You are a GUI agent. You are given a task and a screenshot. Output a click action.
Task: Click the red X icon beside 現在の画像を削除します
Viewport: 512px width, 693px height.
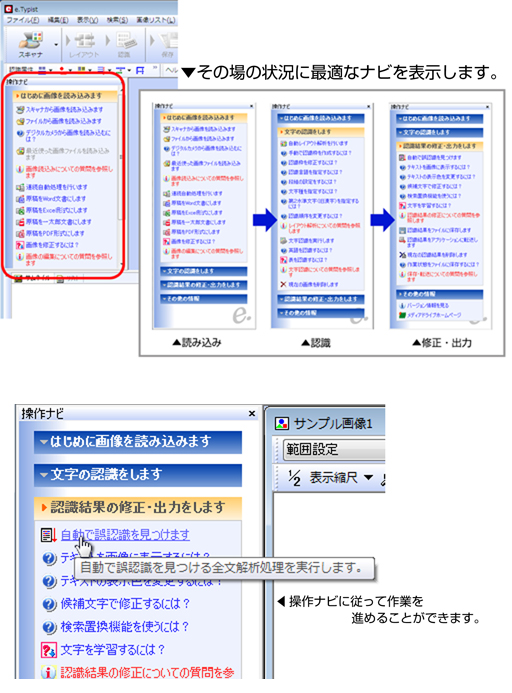coord(283,284)
